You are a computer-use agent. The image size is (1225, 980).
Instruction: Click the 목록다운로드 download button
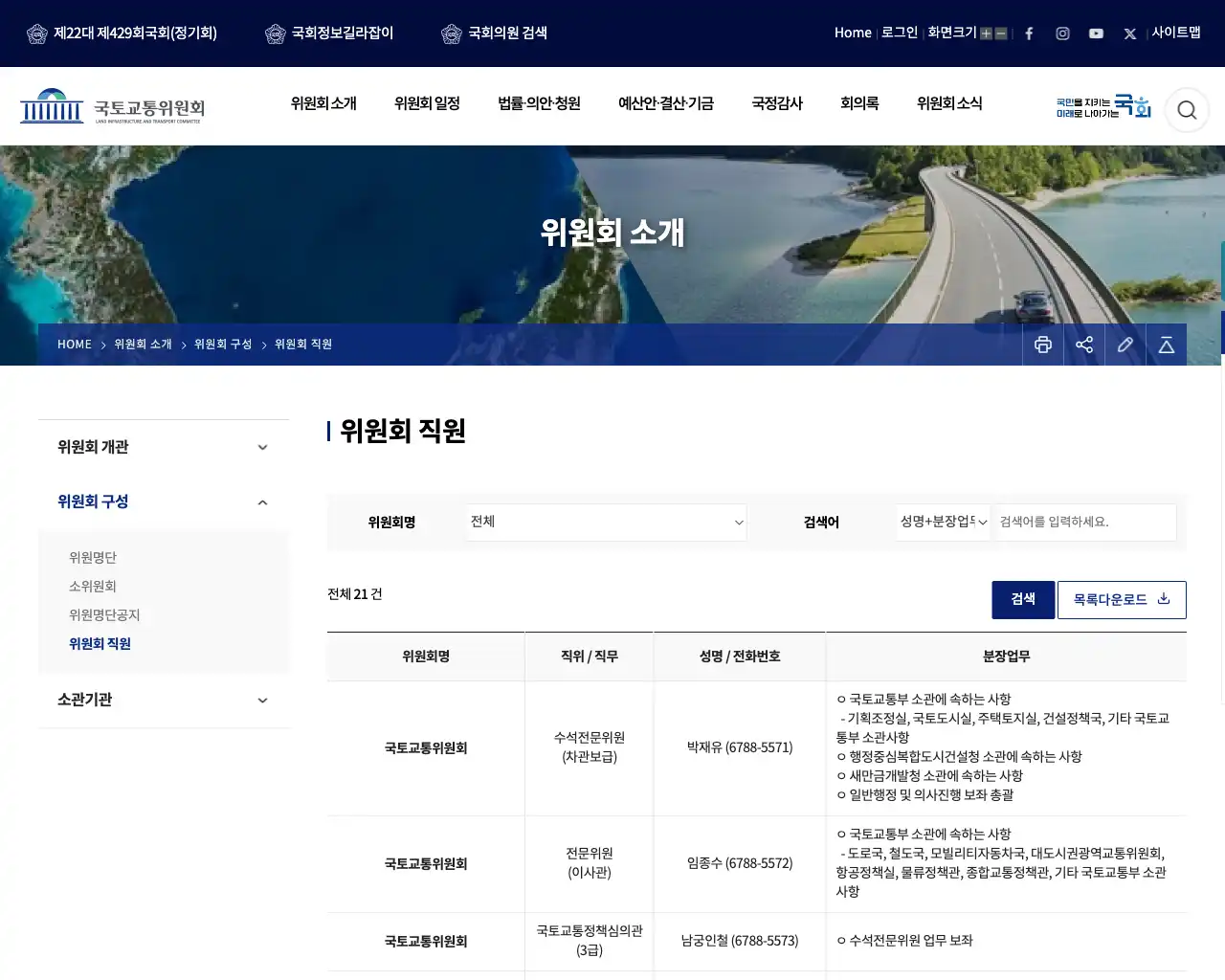[1122, 600]
